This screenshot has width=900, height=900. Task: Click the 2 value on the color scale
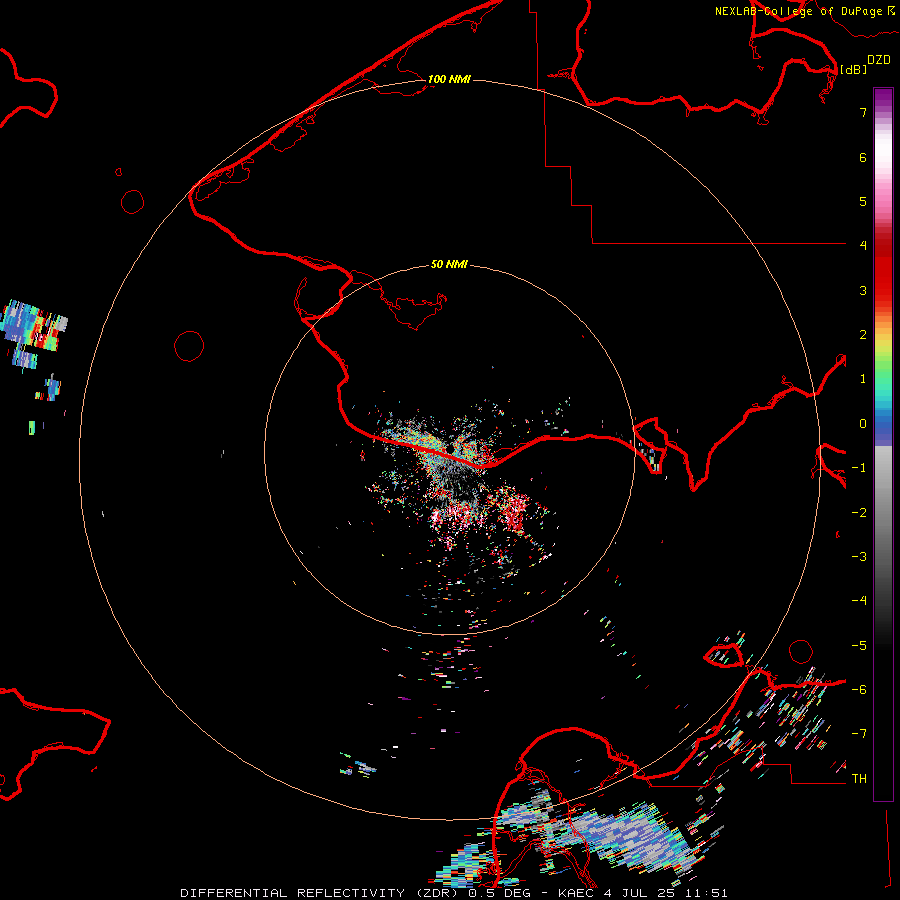coord(863,335)
